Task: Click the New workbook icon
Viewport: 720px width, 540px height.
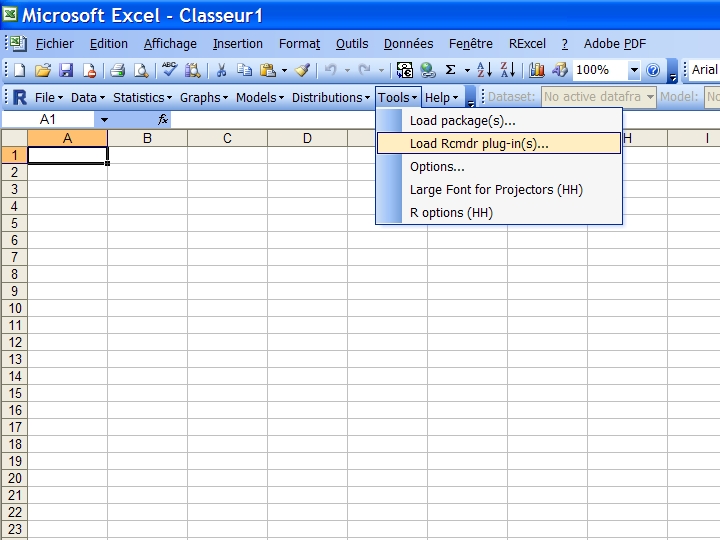Action: 20,70
